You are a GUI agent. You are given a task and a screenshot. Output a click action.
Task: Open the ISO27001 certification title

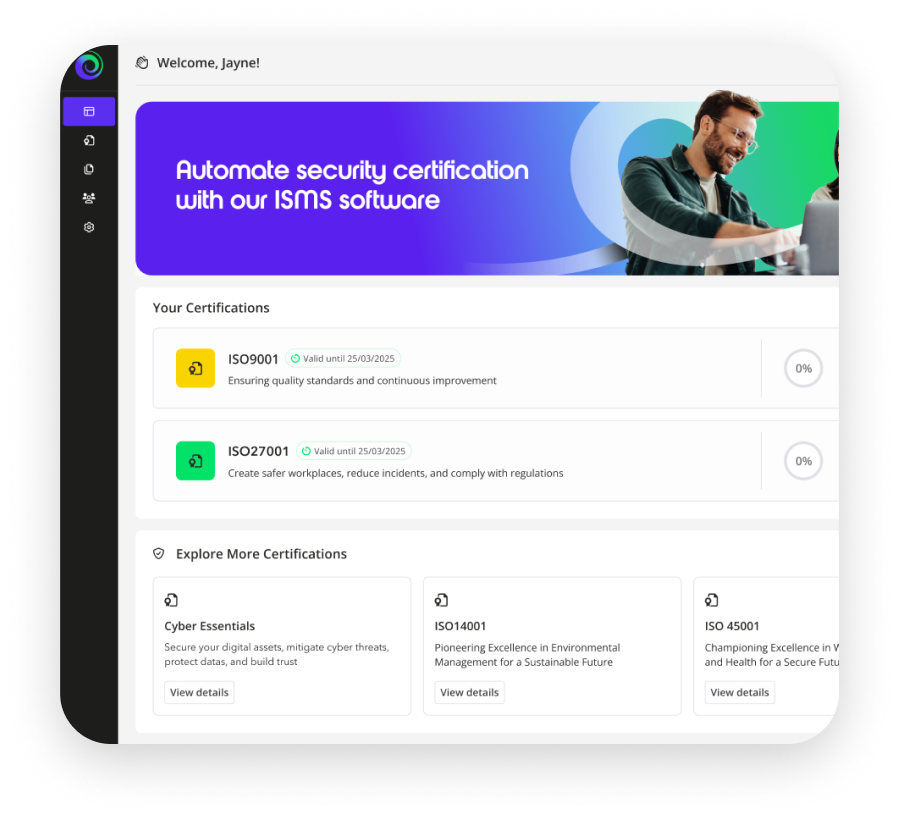tap(258, 451)
